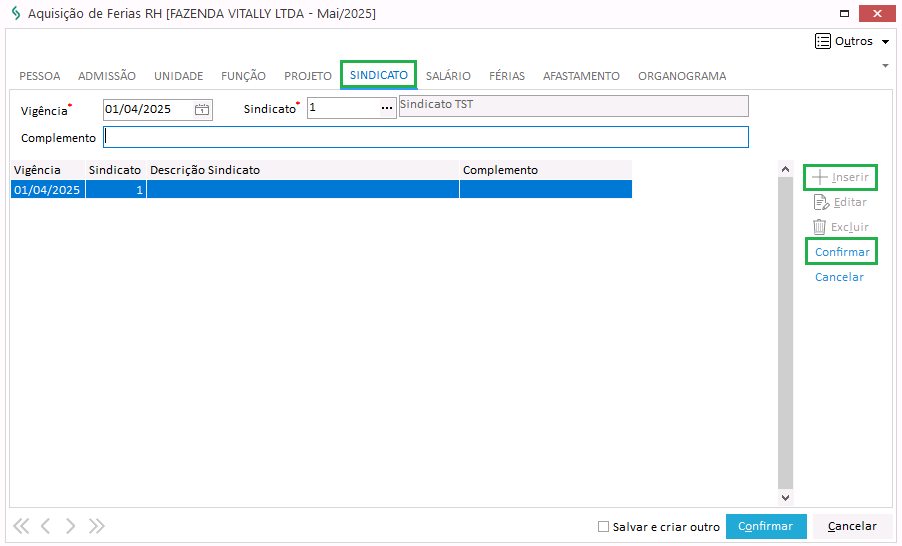Expand the small arrow below Outros

[x=885, y=66]
